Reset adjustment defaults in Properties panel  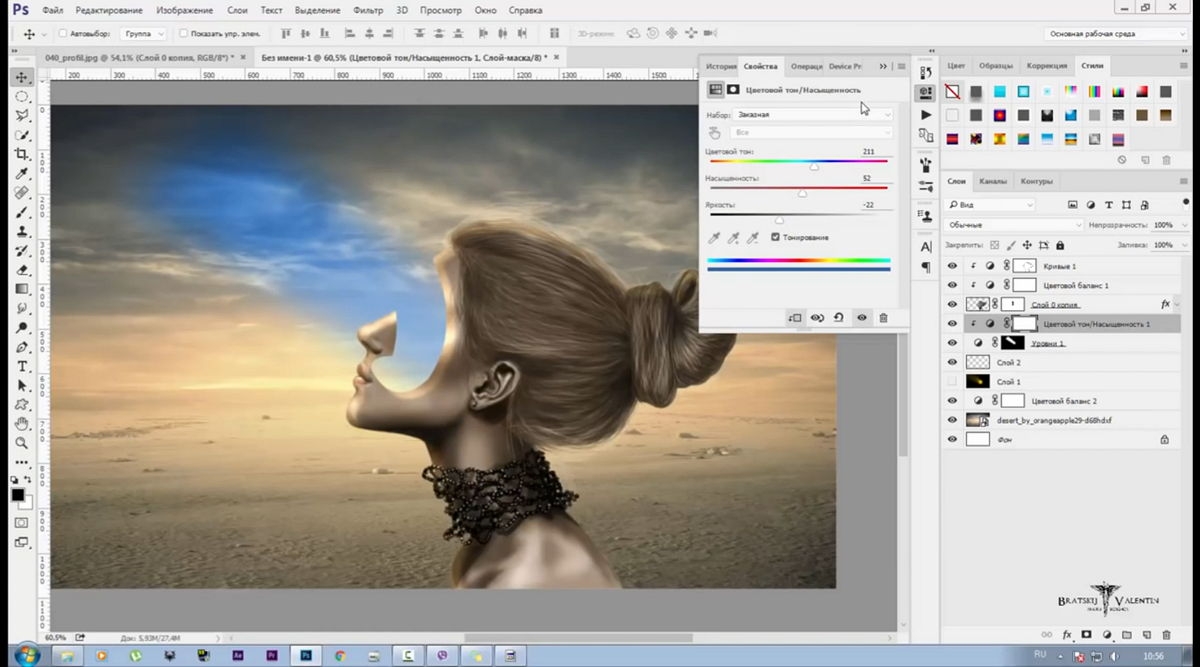point(839,318)
